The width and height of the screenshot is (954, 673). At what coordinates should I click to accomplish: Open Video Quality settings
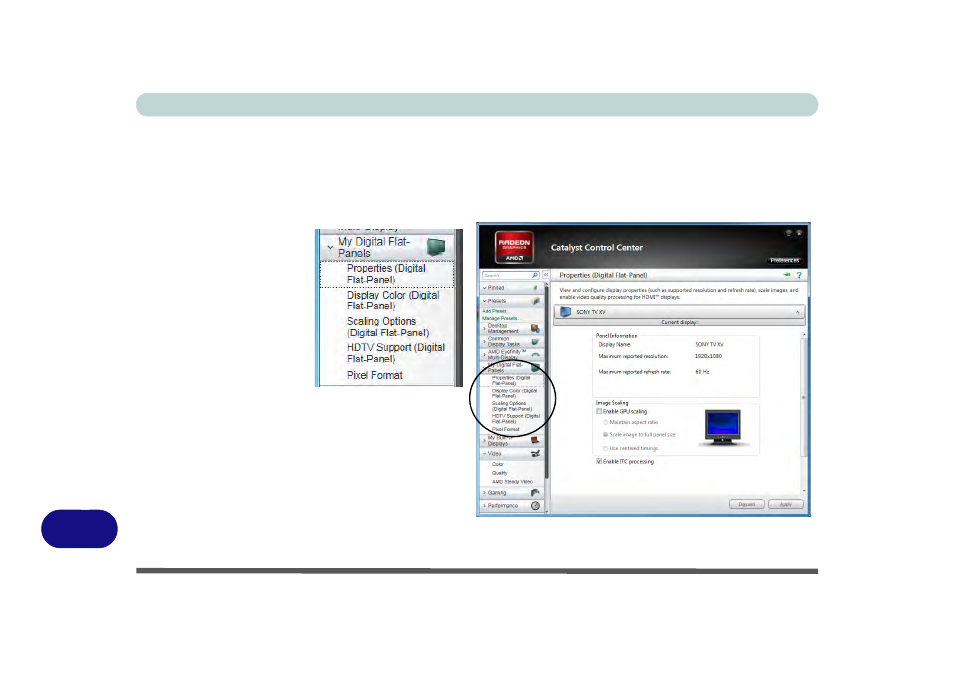click(x=500, y=473)
